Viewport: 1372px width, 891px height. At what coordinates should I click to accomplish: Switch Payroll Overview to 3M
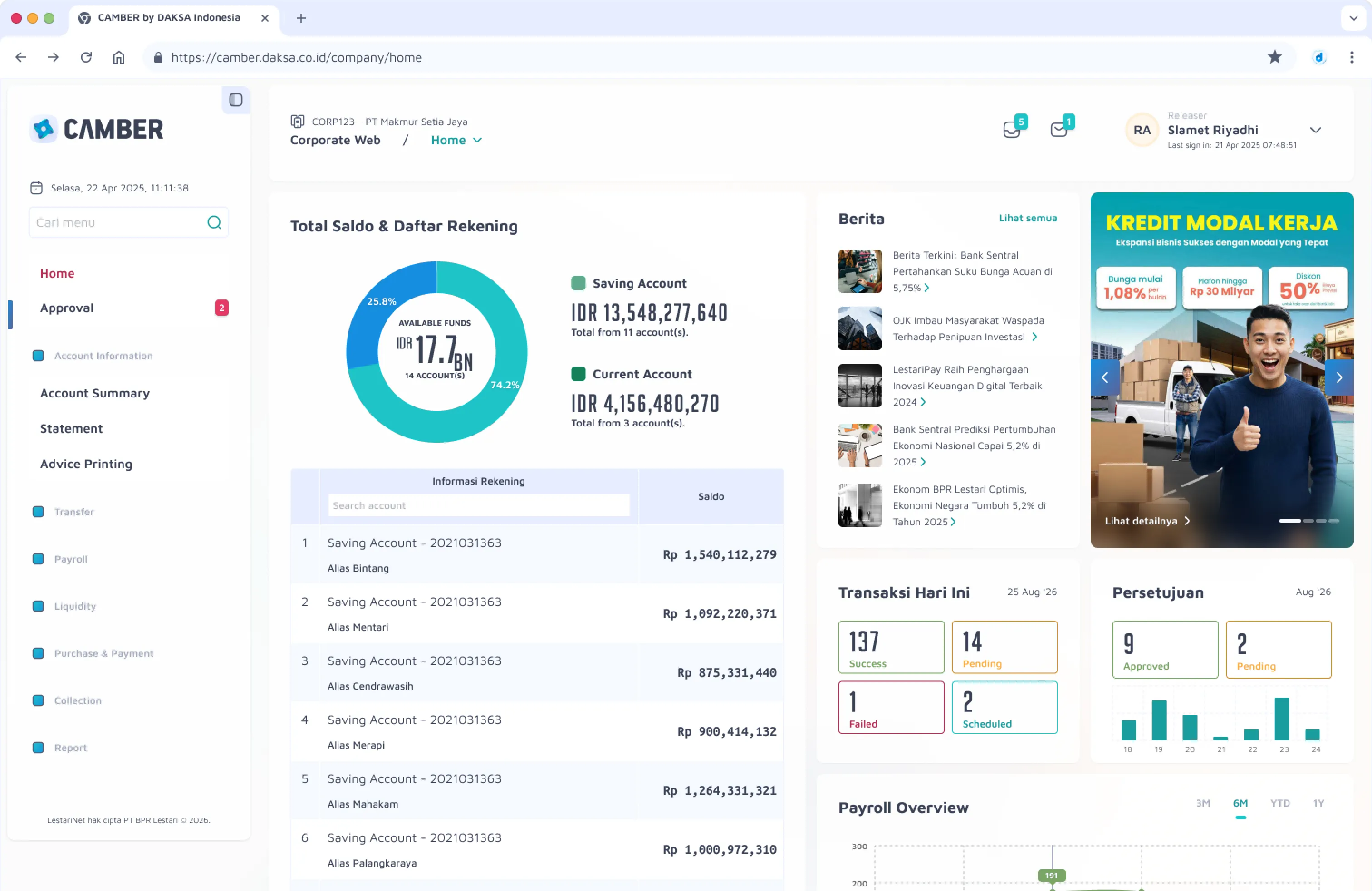[x=1202, y=803]
